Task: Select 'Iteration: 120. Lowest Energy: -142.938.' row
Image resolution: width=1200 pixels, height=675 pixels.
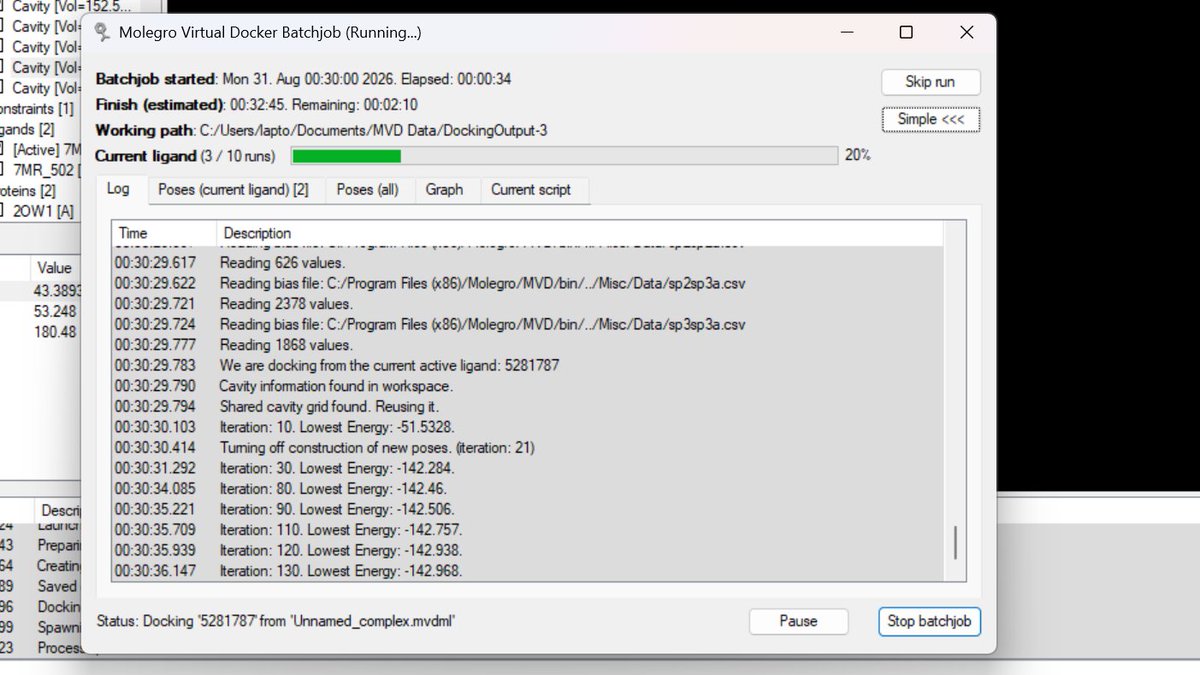Action: (526, 550)
